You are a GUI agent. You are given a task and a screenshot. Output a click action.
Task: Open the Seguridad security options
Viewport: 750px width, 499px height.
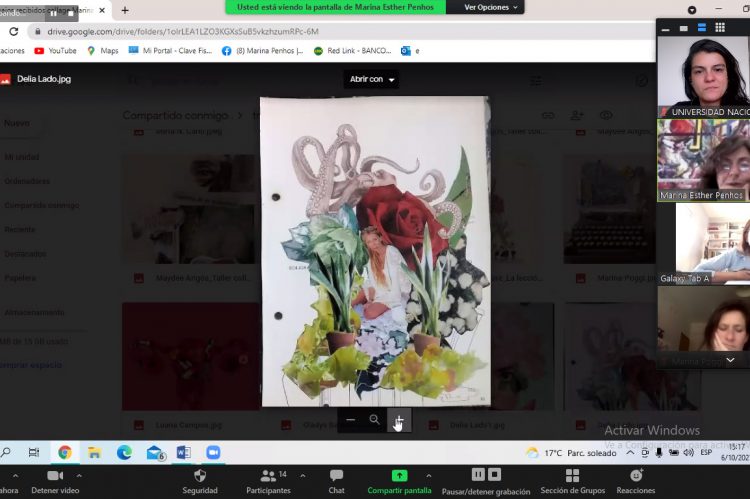coord(200,481)
